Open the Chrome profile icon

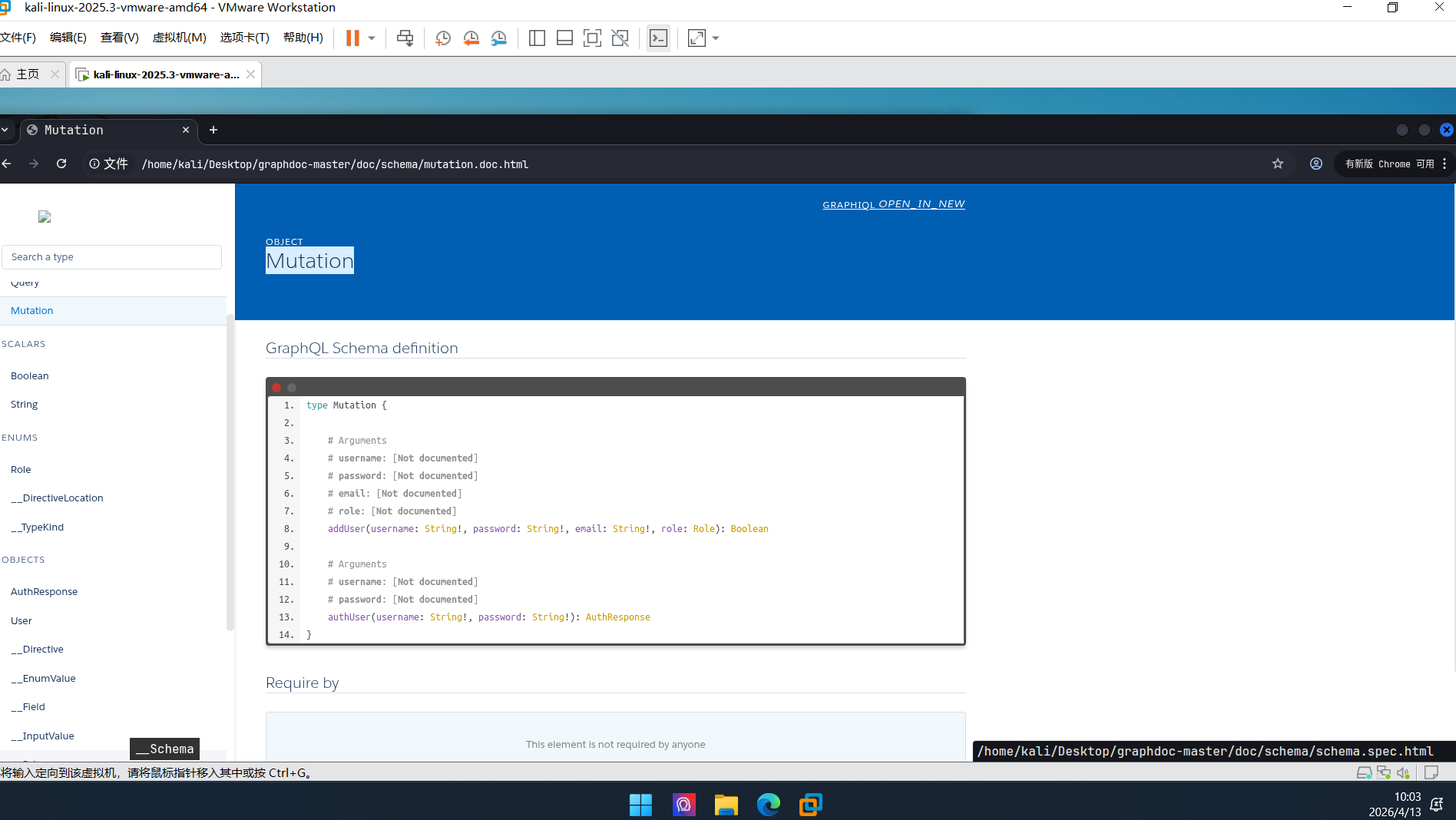(1316, 164)
